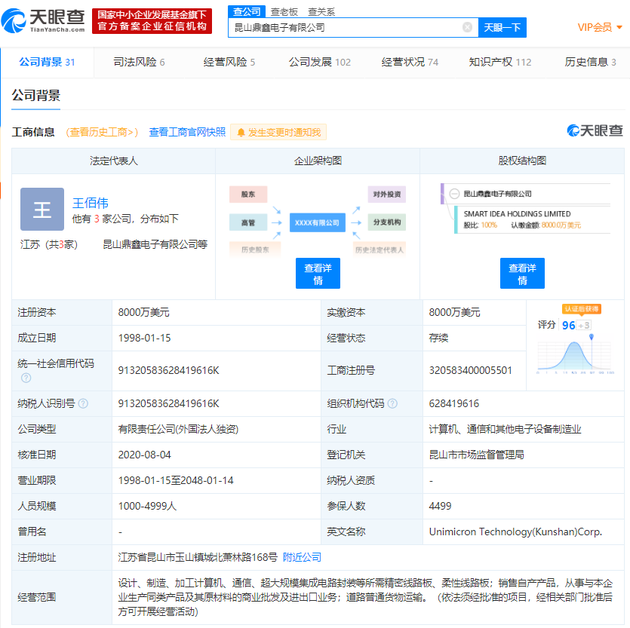Click the 江苏 (共3家) region text
630x628 pixels.
(x=49, y=244)
